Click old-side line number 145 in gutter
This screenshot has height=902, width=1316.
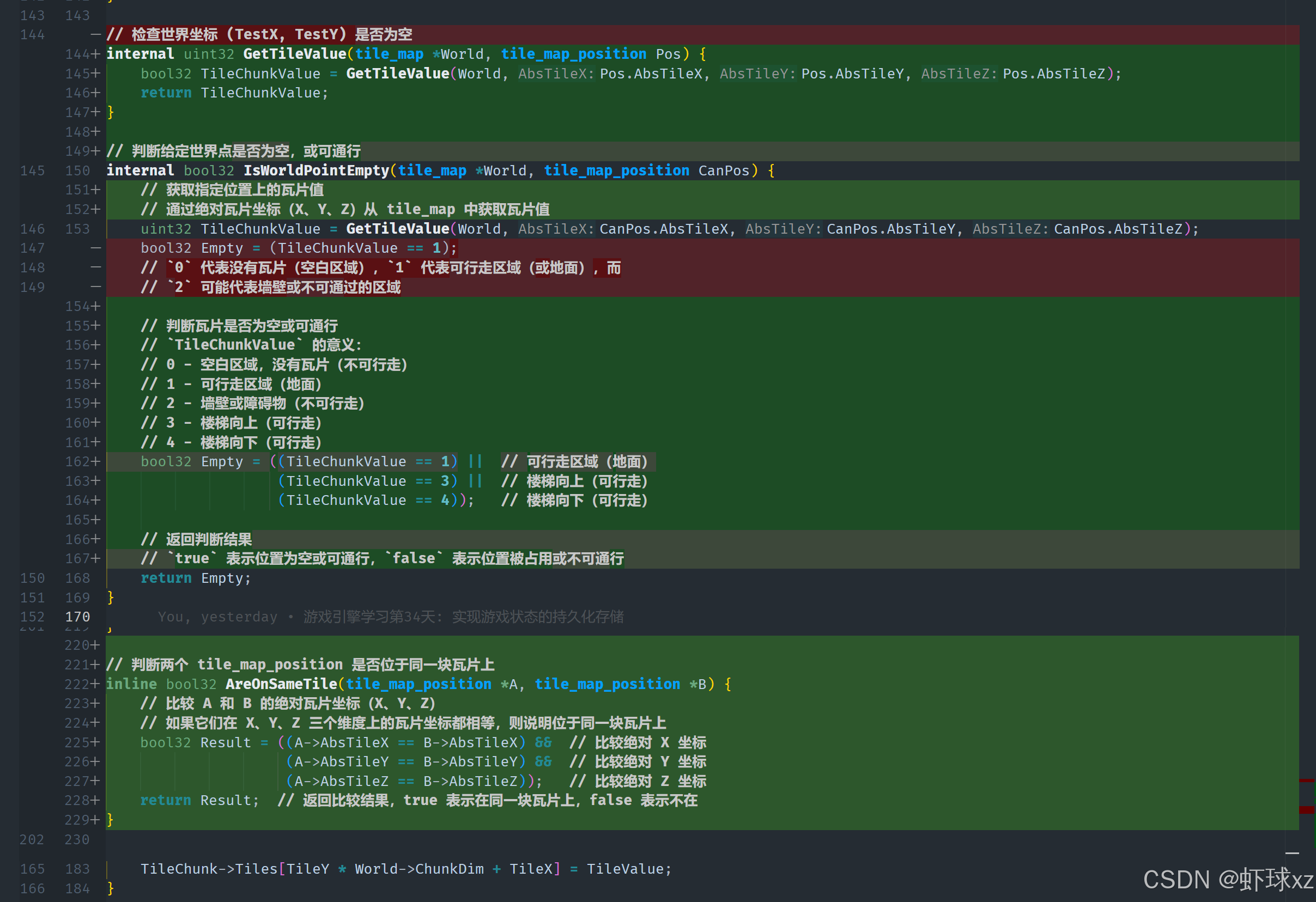pyautogui.click(x=32, y=170)
